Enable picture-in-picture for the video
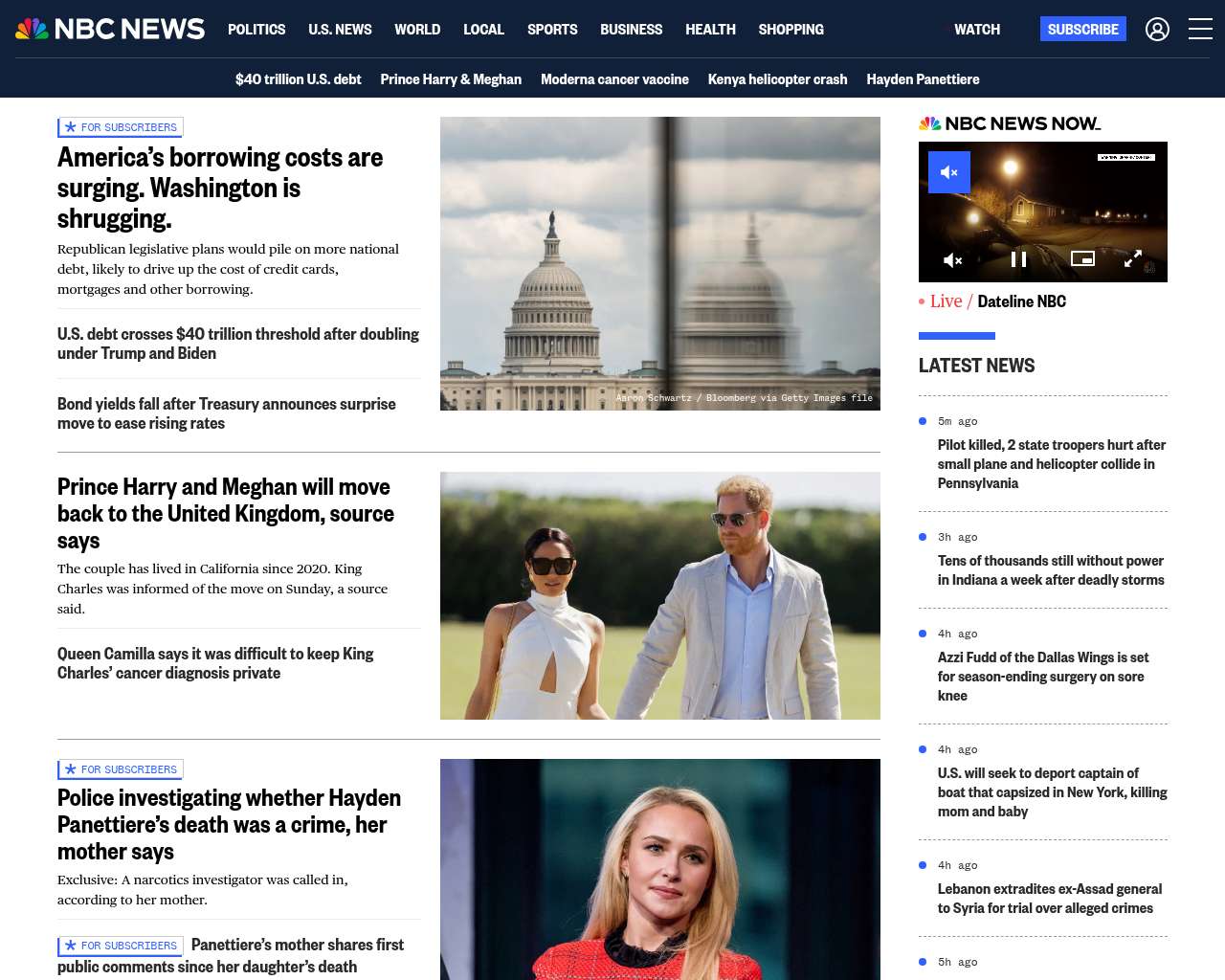The image size is (1225, 980). point(1082,258)
